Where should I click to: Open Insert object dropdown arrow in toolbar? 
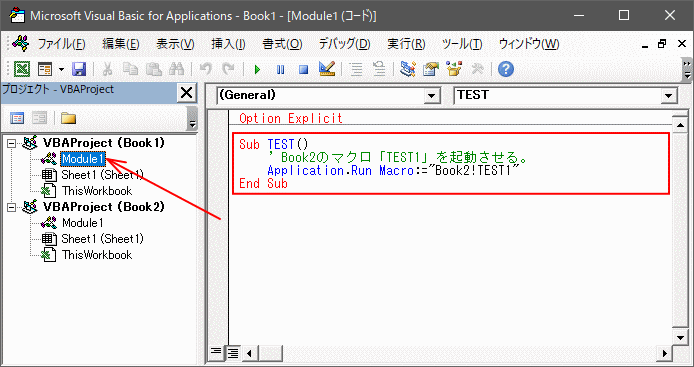click(x=62, y=70)
